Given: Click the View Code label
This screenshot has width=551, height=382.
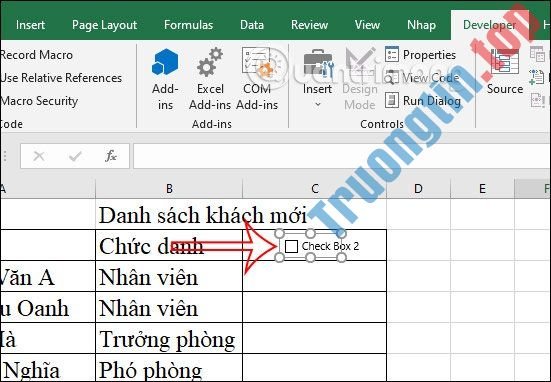Looking at the screenshot, I should pos(430,78).
